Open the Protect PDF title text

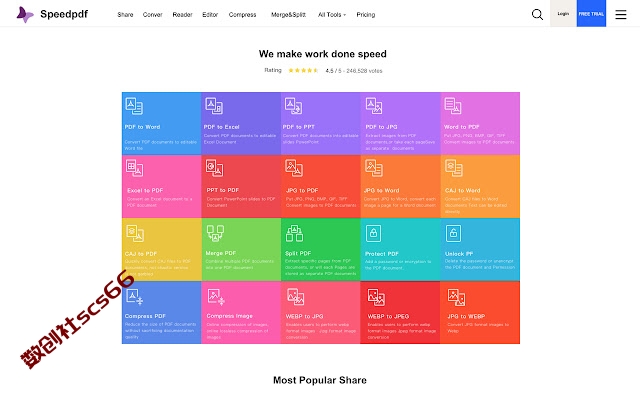pyautogui.click(x=382, y=253)
